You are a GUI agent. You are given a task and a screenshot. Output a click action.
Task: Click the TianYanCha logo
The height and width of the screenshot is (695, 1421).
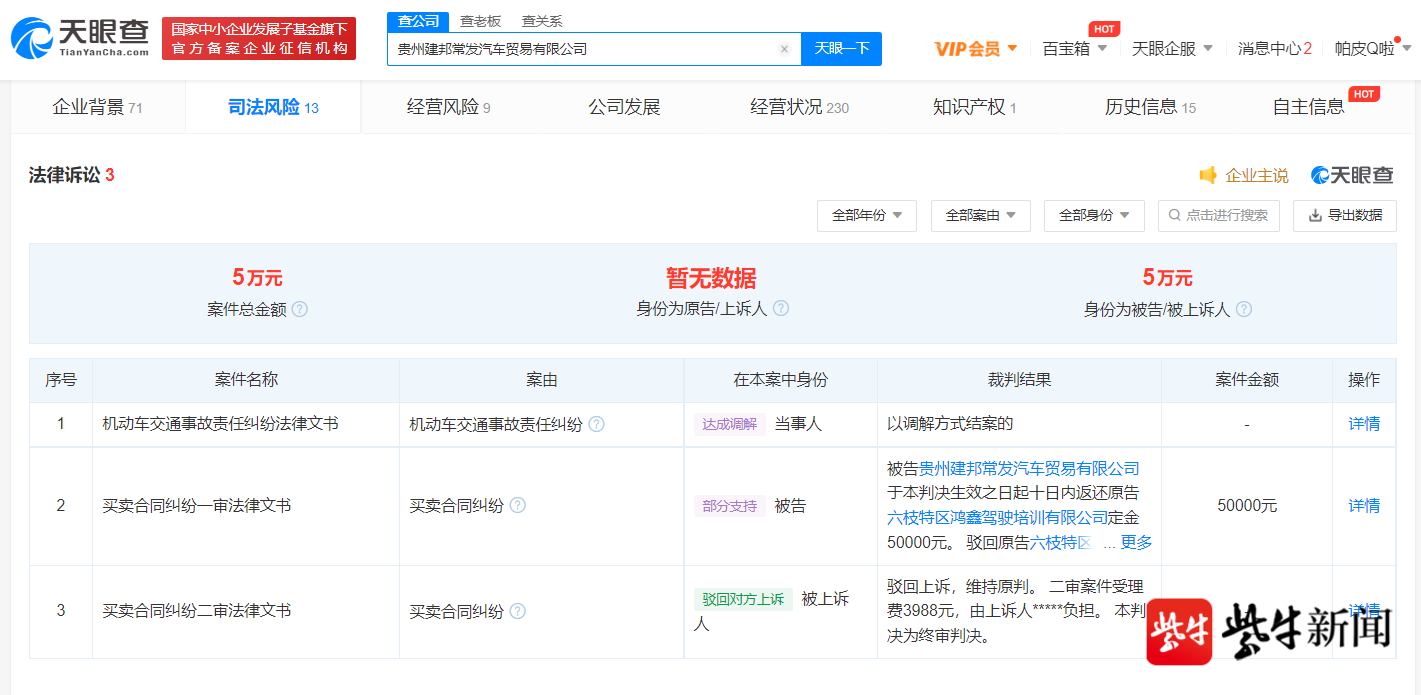point(80,38)
